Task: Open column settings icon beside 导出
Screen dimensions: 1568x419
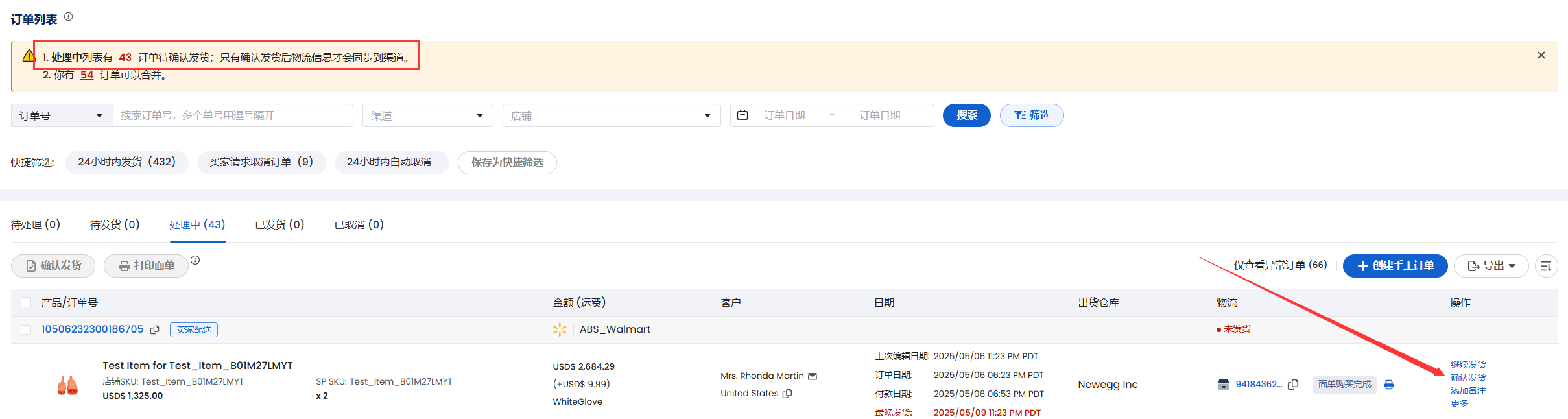Action: (x=1546, y=266)
